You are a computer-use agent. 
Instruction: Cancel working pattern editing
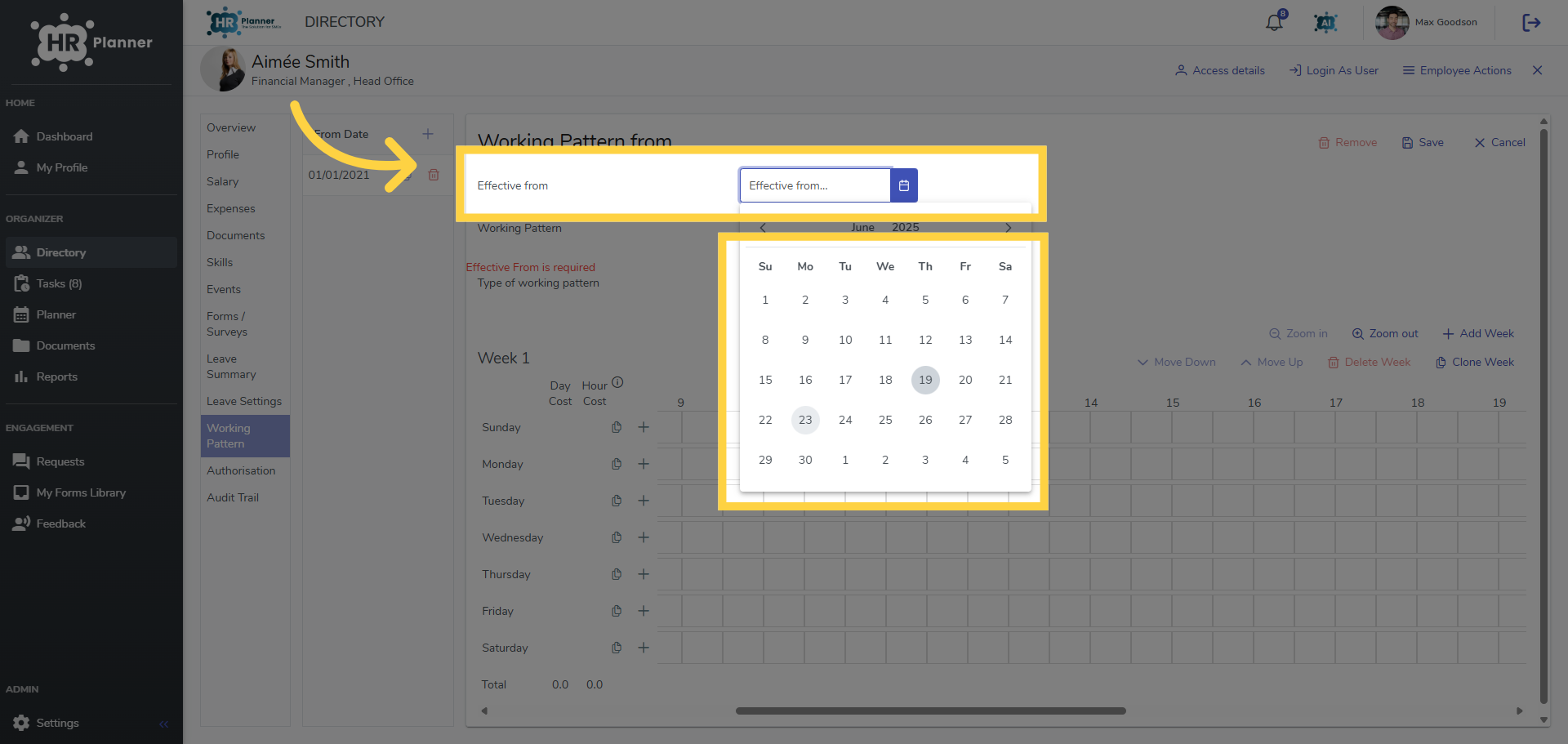tap(1499, 142)
